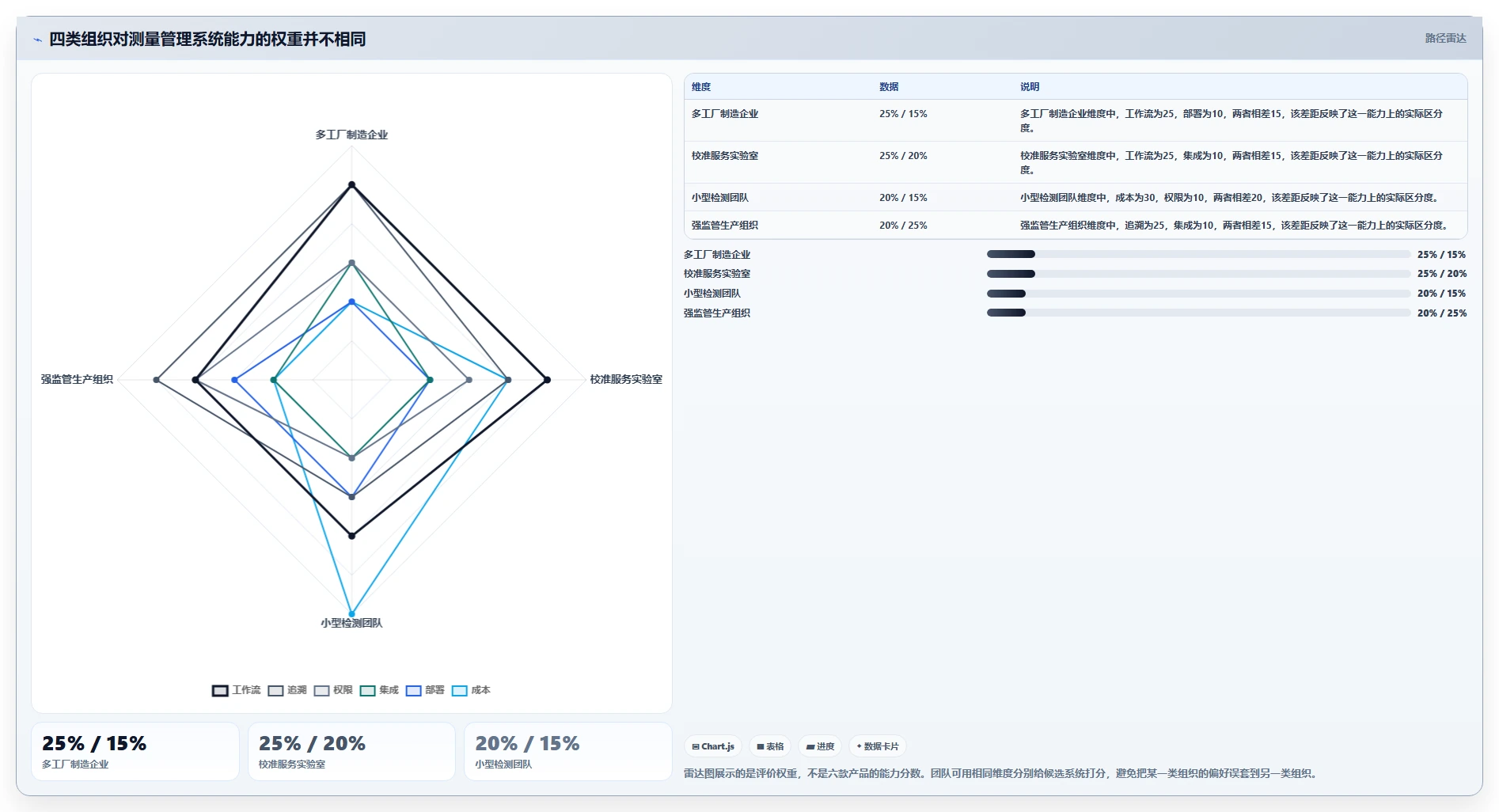This screenshot has height=812, width=1499.
Task: Click the 小型检测团队 row description text
Action: (x=1231, y=198)
